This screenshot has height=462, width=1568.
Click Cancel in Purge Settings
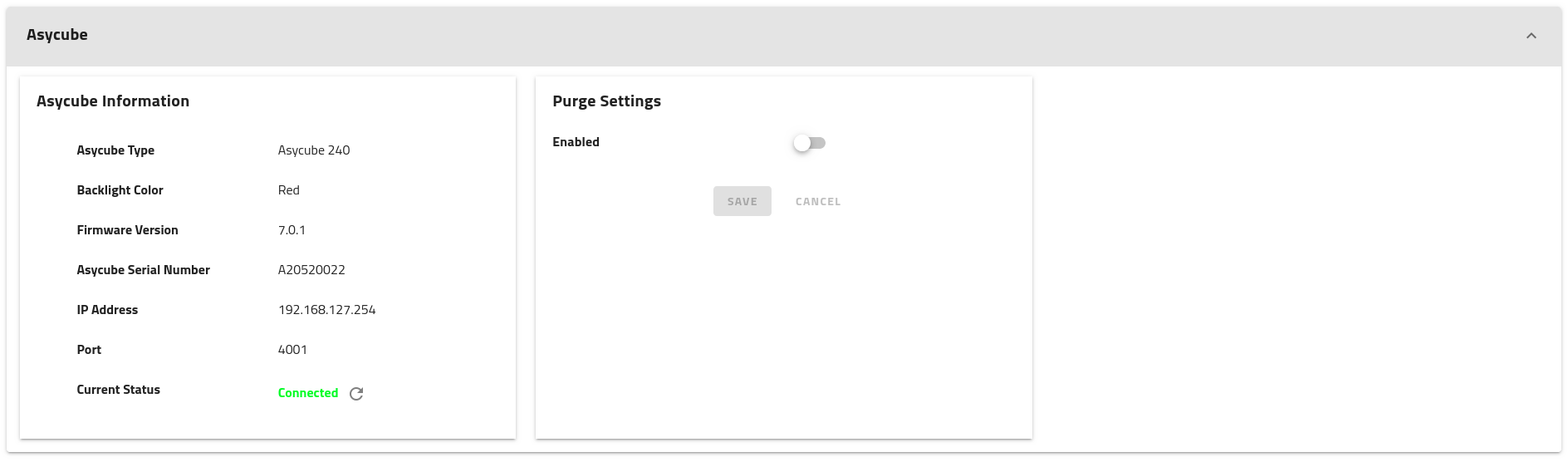tap(818, 201)
